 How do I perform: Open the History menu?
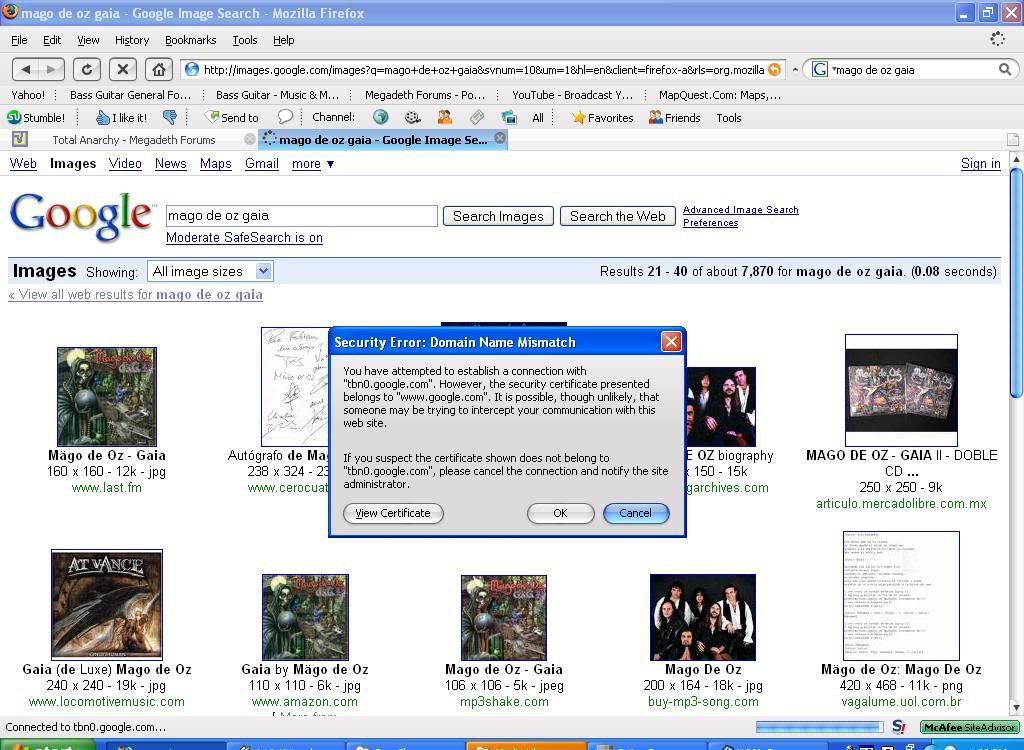pos(132,40)
